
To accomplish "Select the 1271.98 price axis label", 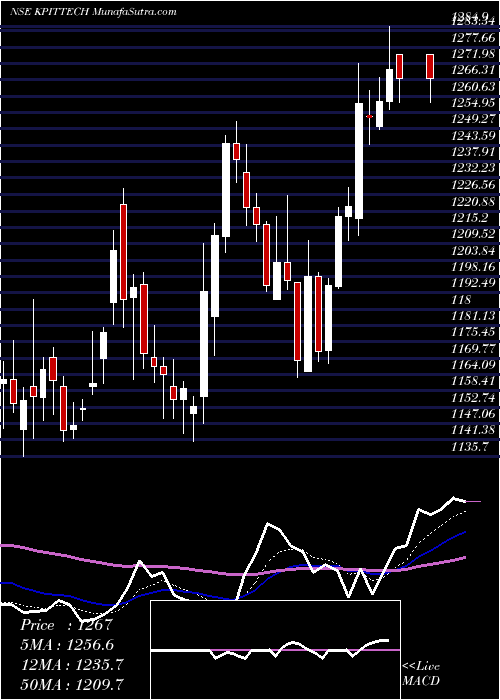I will pyautogui.click(x=473, y=54).
